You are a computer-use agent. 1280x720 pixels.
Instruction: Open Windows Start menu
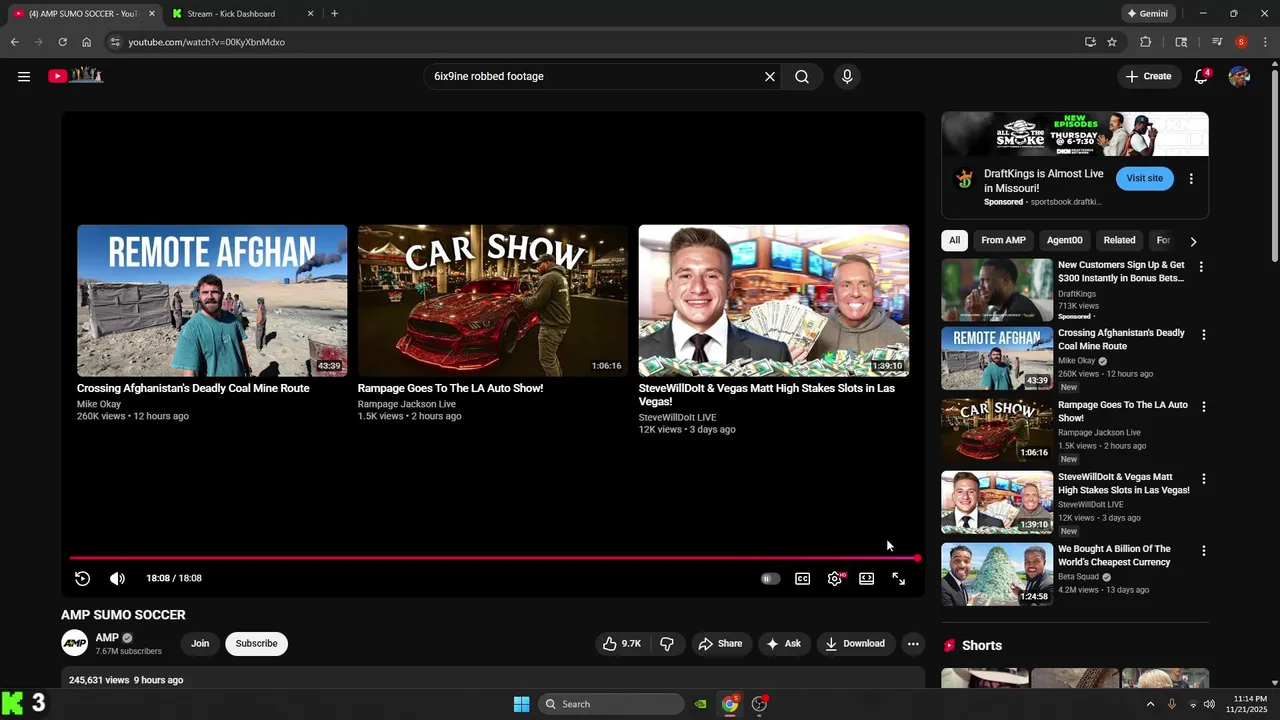click(521, 704)
